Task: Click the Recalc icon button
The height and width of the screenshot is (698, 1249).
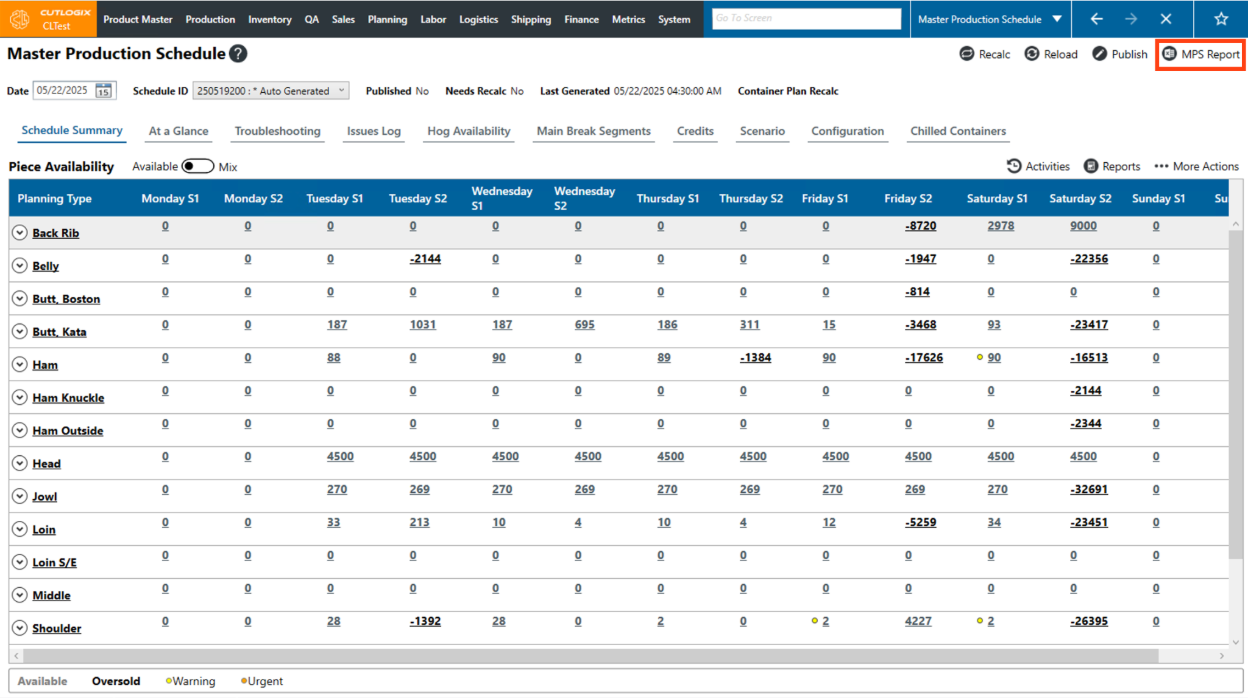Action: pyautogui.click(x=967, y=54)
